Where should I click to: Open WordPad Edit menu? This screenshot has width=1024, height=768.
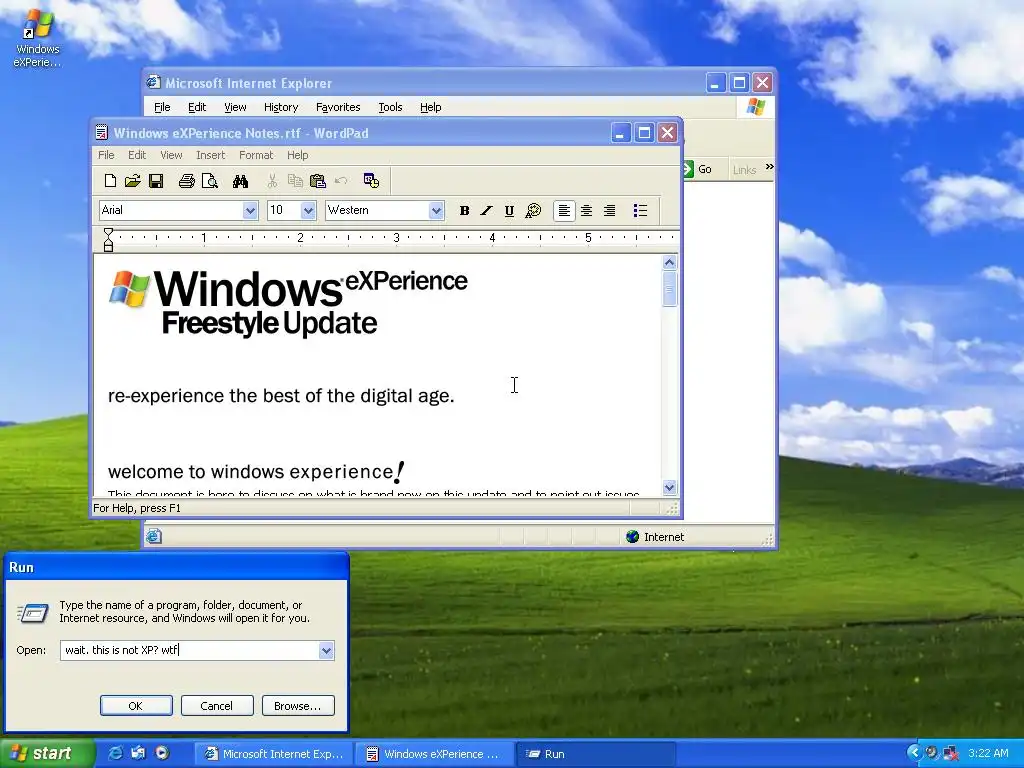point(136,155)
